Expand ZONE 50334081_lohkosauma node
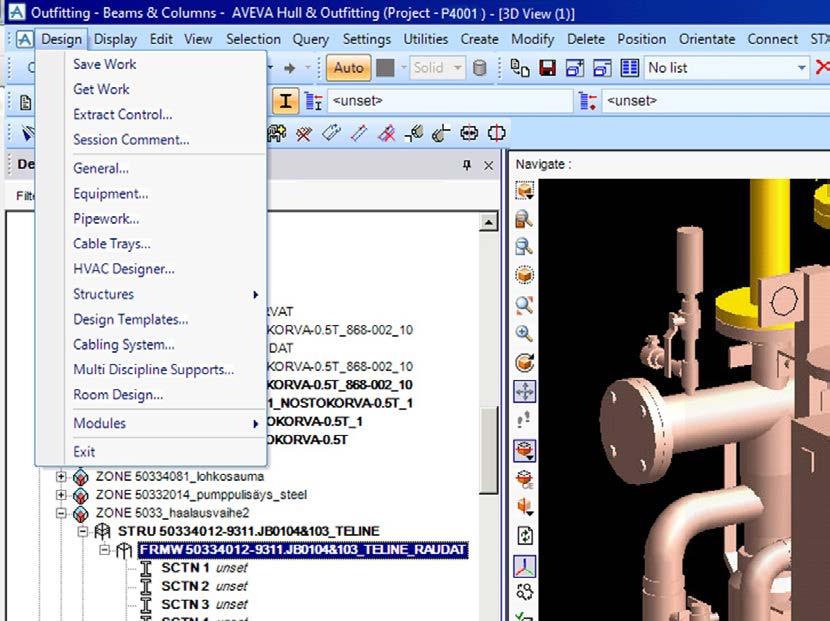This screenshot has width=830, height=621. (x=61, y=476)
